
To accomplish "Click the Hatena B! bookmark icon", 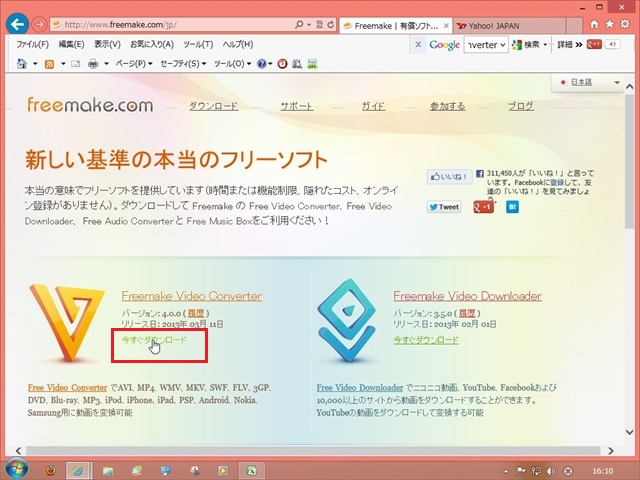I will click(512, 207).
